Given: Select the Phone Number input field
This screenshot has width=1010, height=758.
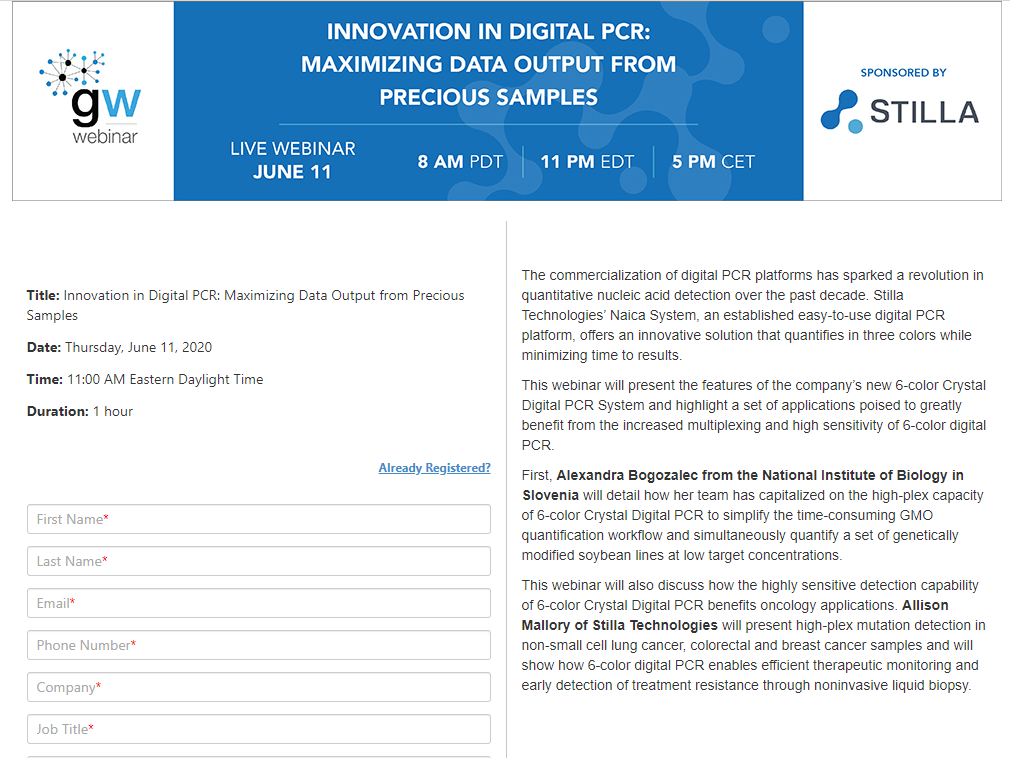Looking at the screenshot, I should [259, 645].
